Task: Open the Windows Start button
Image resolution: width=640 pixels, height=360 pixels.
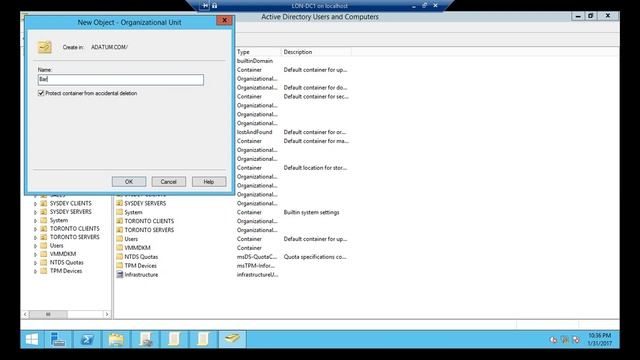Action: [x=32, y=339]
